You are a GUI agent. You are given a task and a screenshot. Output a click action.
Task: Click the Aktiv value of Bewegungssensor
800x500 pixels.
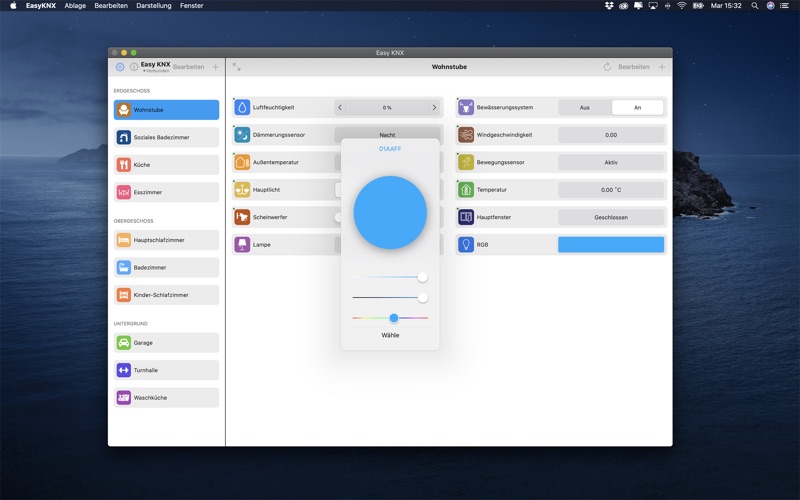611,162
